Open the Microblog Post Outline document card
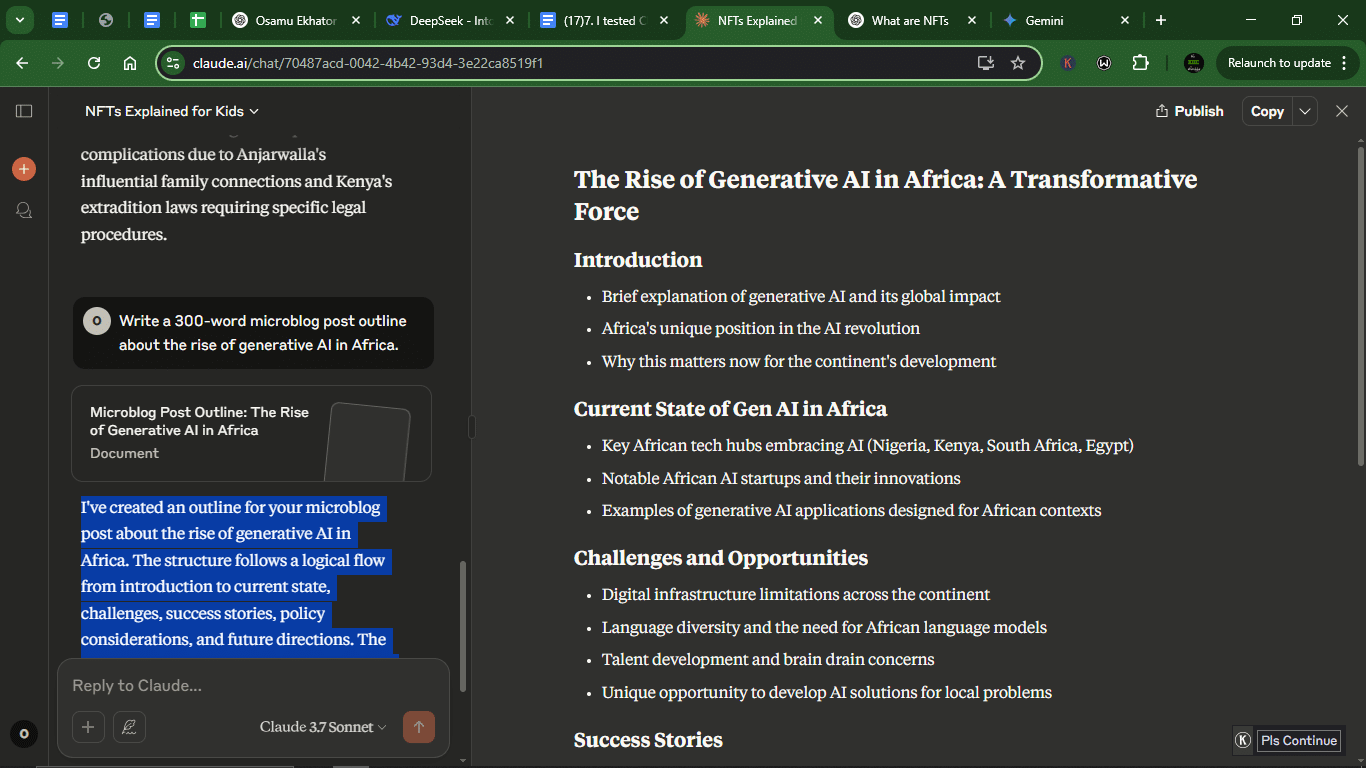Screen dimensions: 1366x768 pos(251,433)
